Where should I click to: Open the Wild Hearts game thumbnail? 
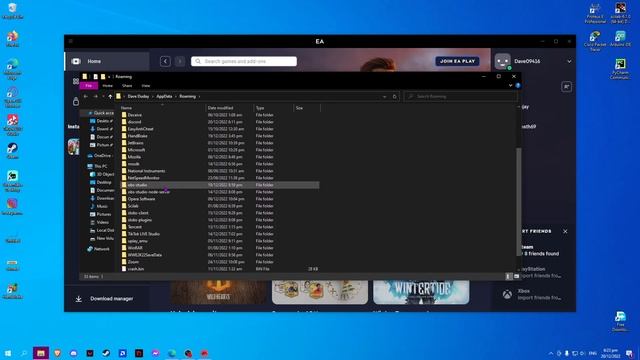[218, 292]
